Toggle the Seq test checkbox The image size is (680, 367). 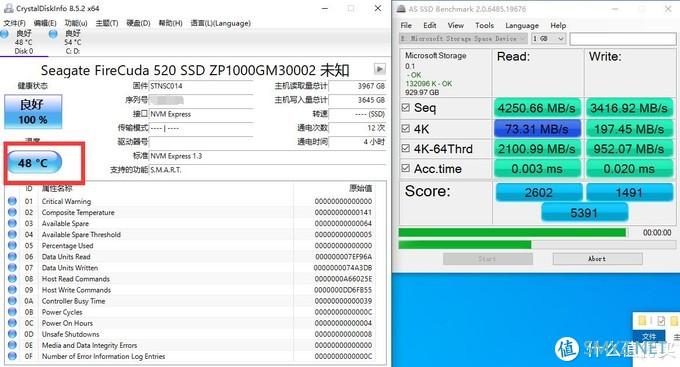tap(405, 108)
